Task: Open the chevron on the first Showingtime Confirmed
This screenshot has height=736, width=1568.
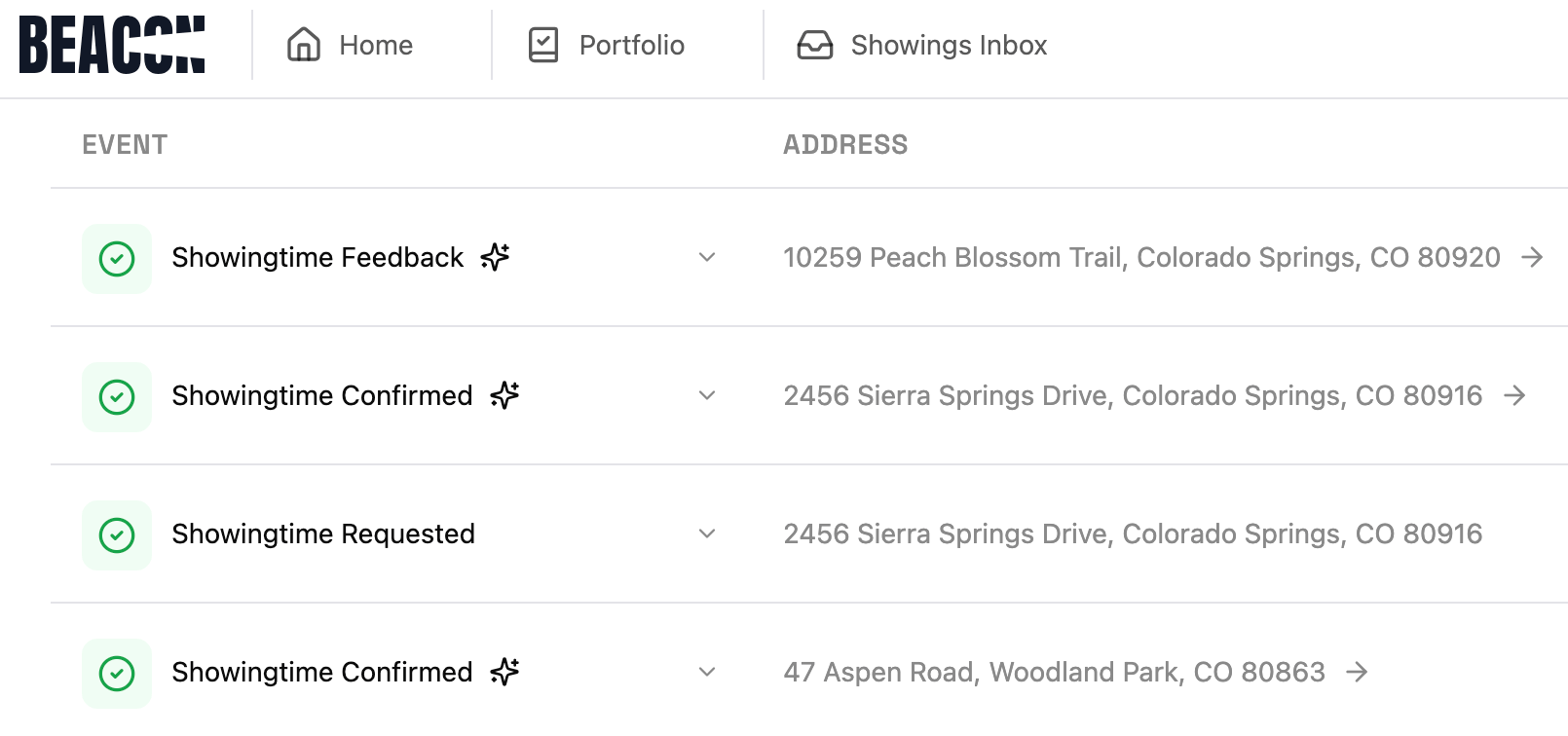Action: pyautogui.click(x=706, y=396)
